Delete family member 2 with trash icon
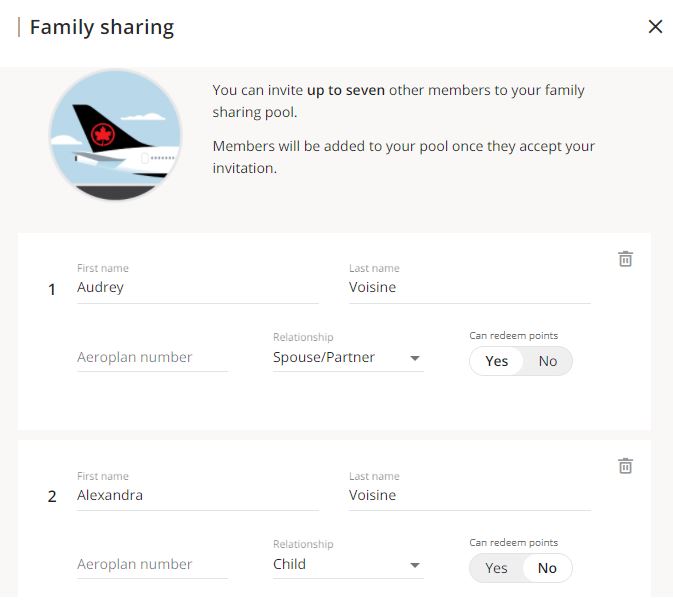This screenshot has width=673, height=606. [625, 466]
